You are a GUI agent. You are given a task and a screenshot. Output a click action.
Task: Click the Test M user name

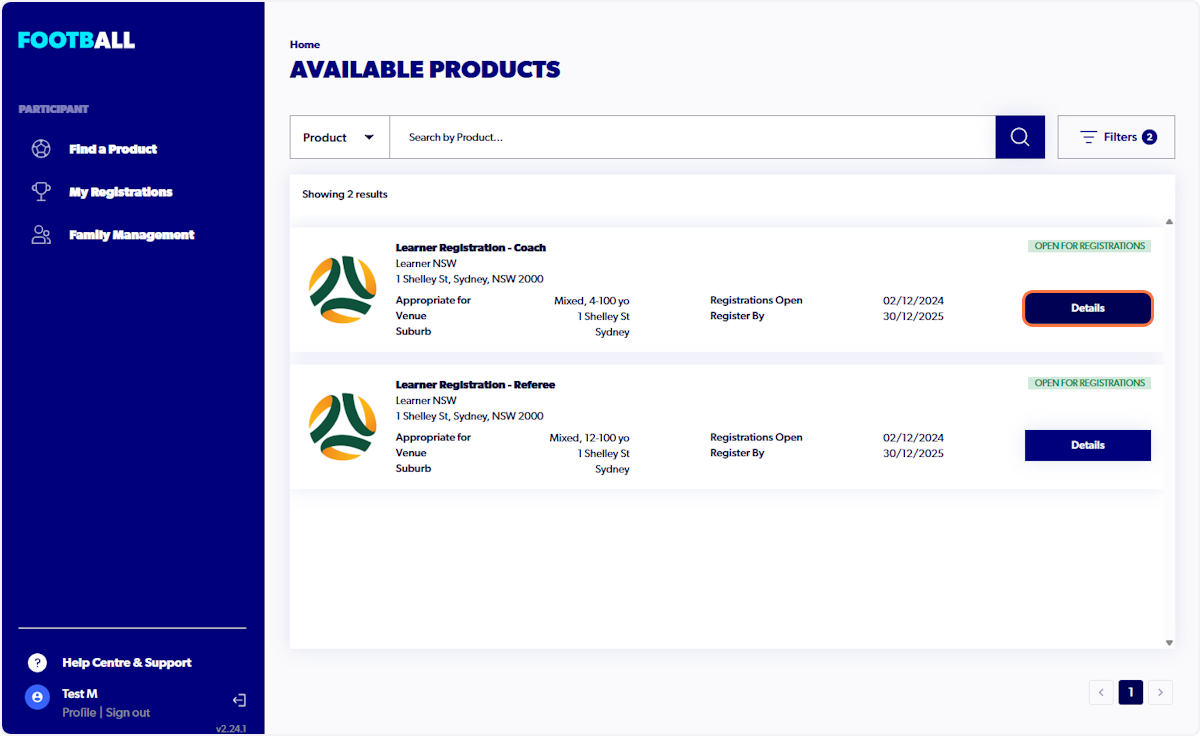[x=80, y=694]
